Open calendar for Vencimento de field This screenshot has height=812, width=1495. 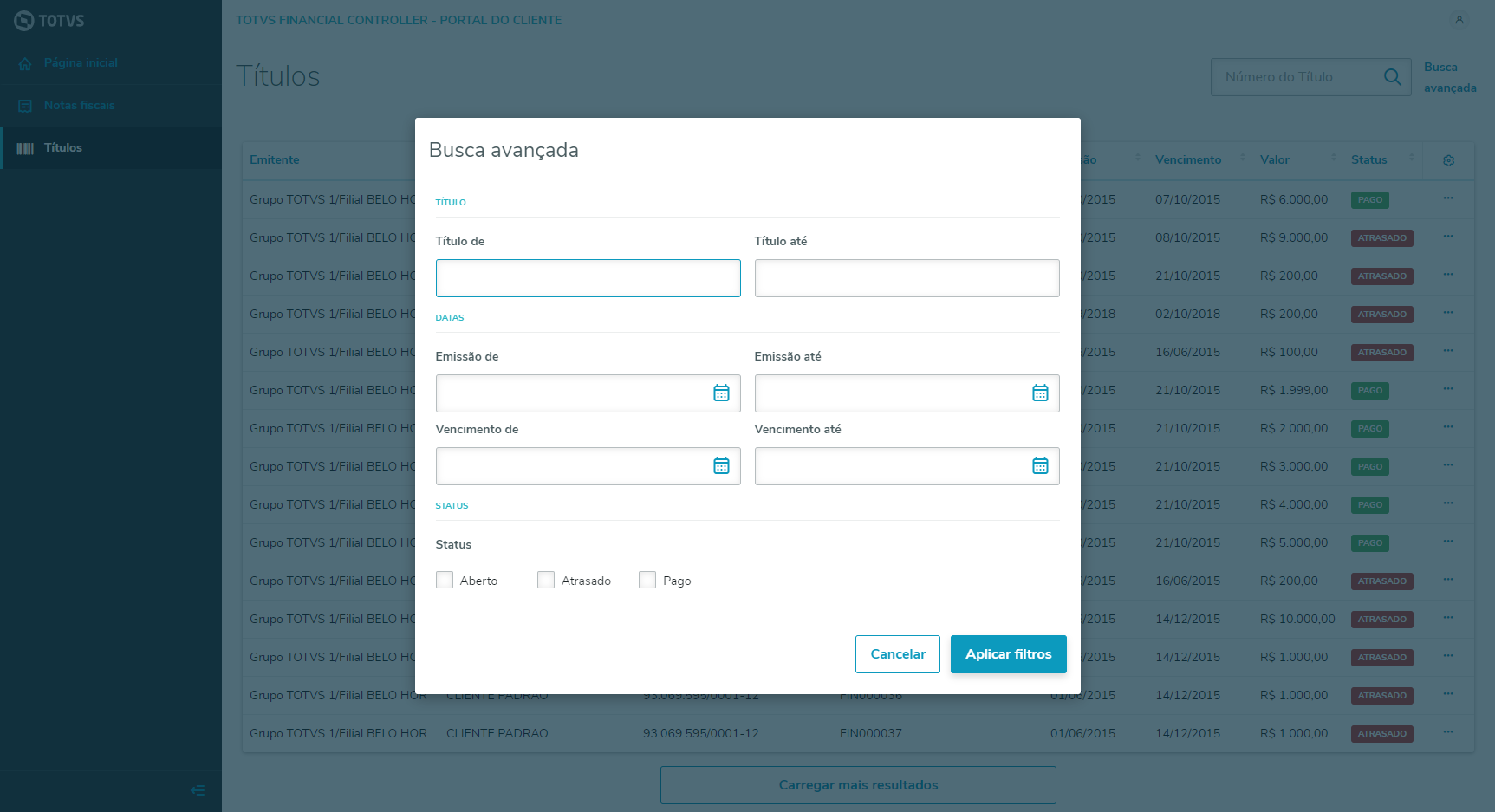721,466
